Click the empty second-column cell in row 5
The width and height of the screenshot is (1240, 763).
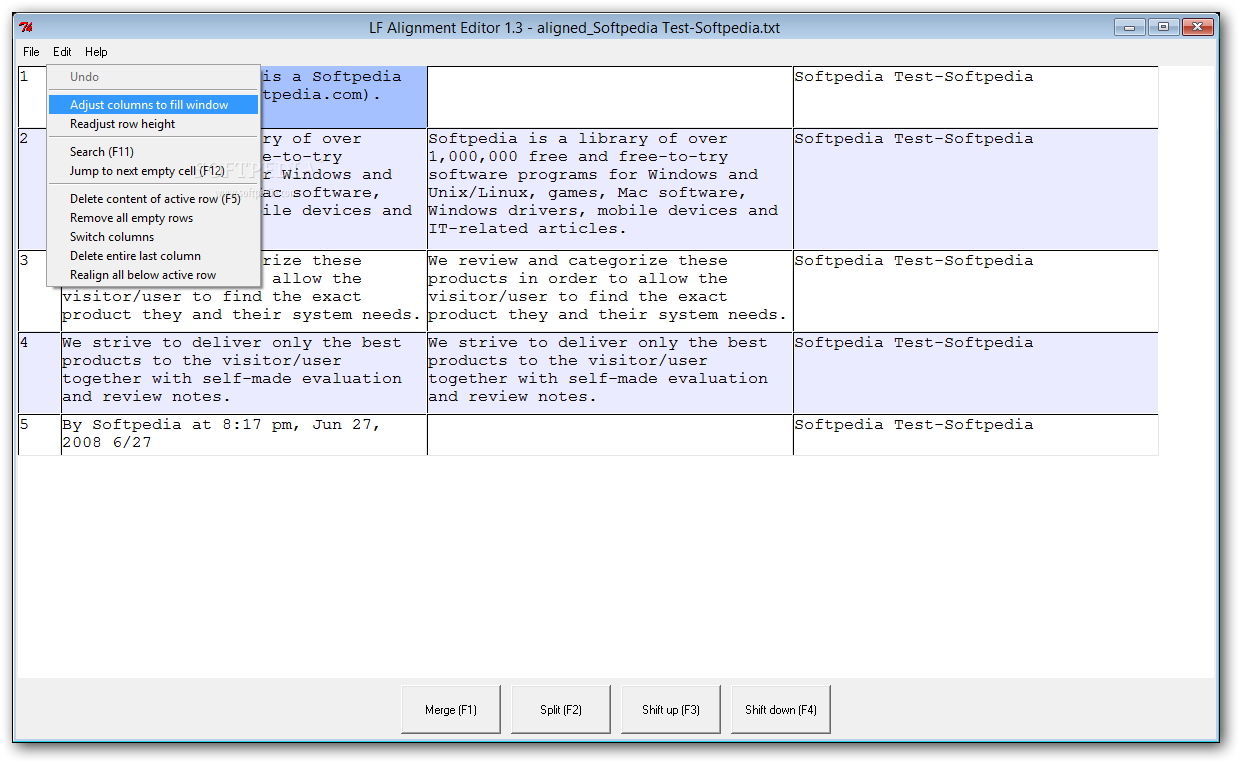point(610,435)
